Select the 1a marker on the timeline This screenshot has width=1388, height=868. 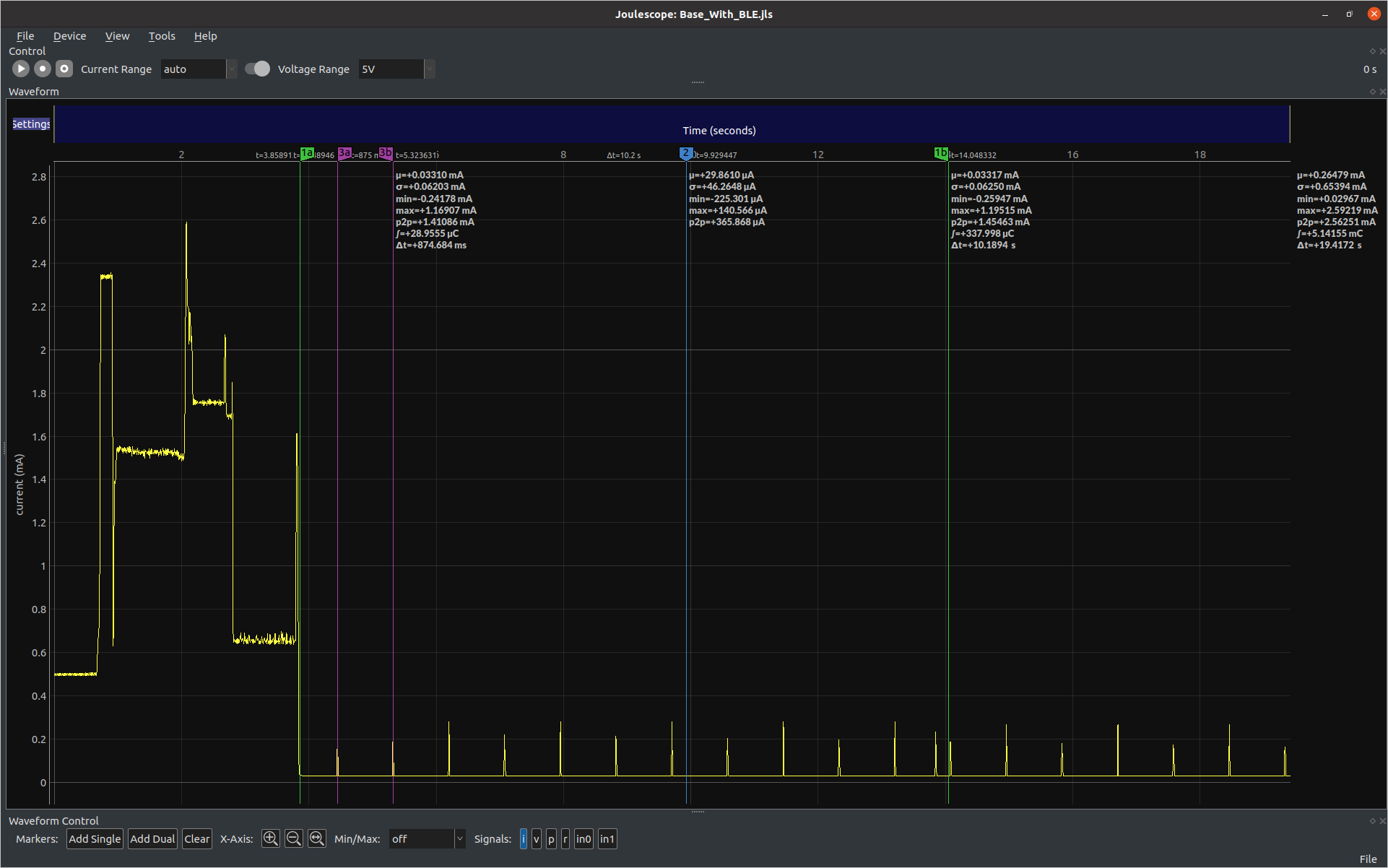pyautogui.click(x=307, y=153)
